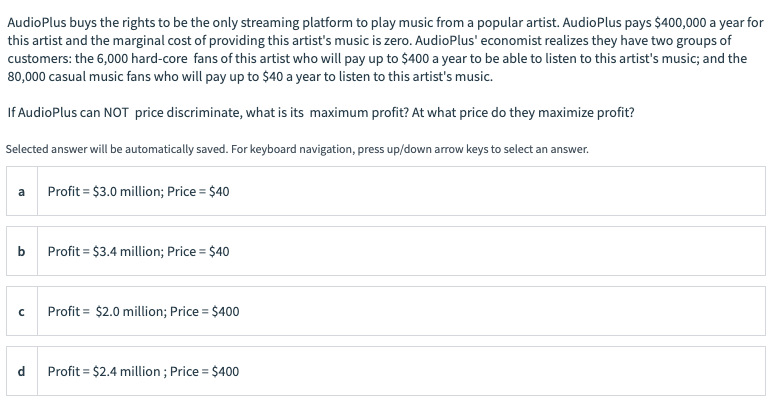778x404 pixels.
Task: Pick answer c: Profit $2.0 million, Price $400
Action: [x=388, y=311]
